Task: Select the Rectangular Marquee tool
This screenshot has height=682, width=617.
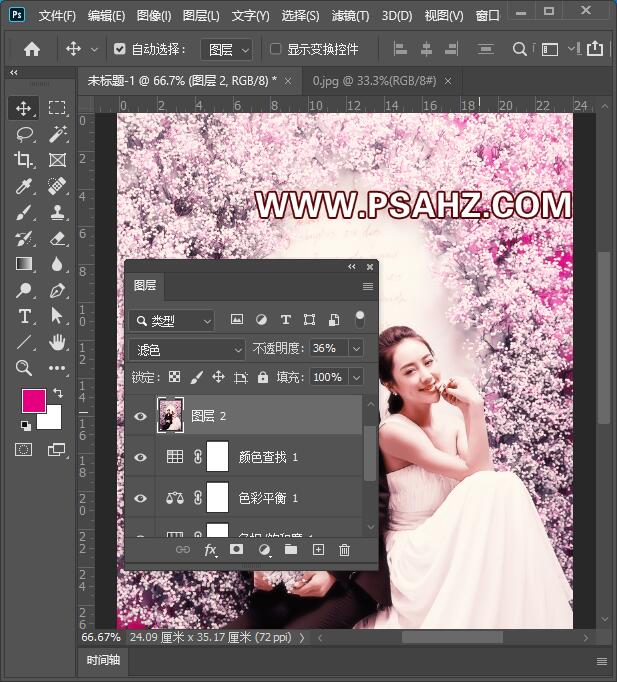Action: [57, 107]
